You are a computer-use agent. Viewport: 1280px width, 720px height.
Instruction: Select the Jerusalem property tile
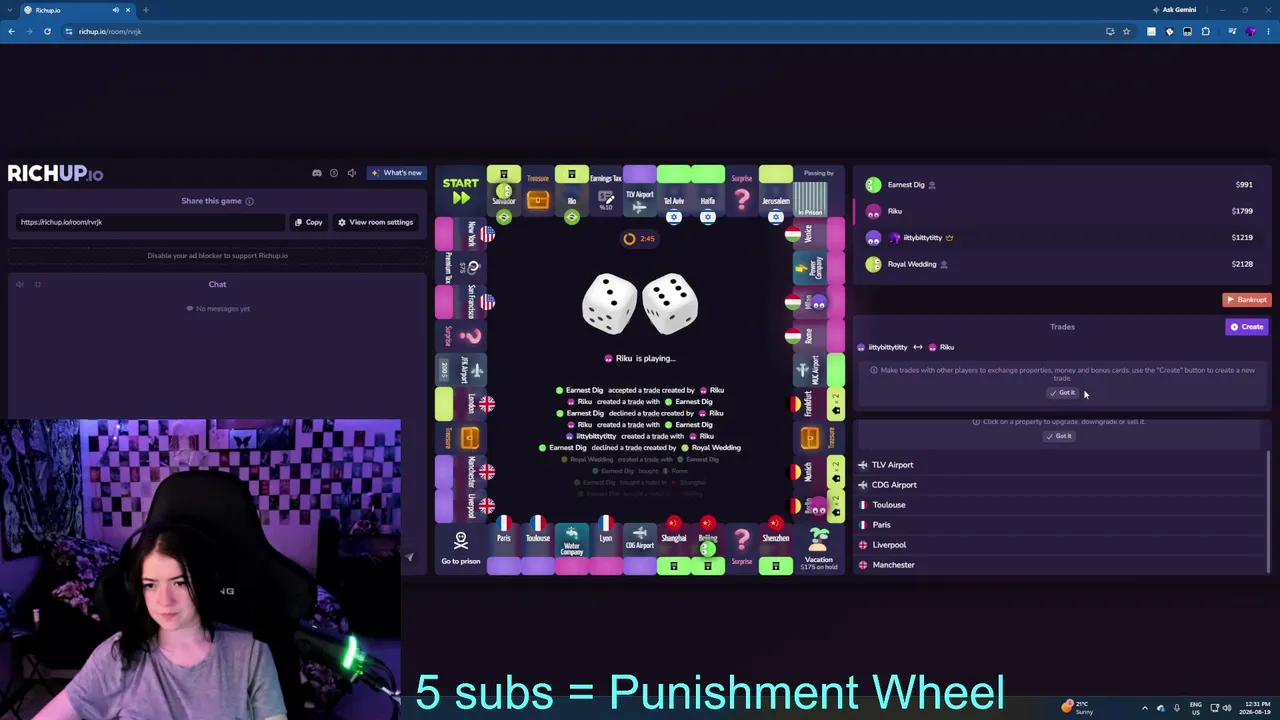(776, 190)
